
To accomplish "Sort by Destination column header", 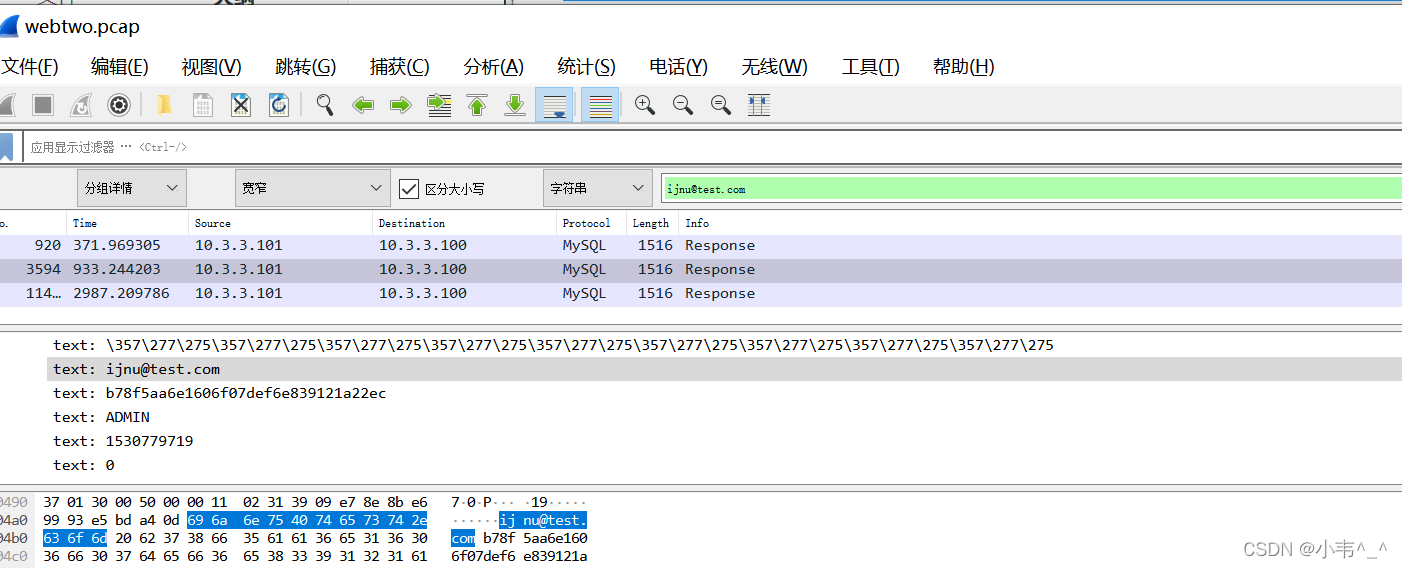I will point(464,223).
